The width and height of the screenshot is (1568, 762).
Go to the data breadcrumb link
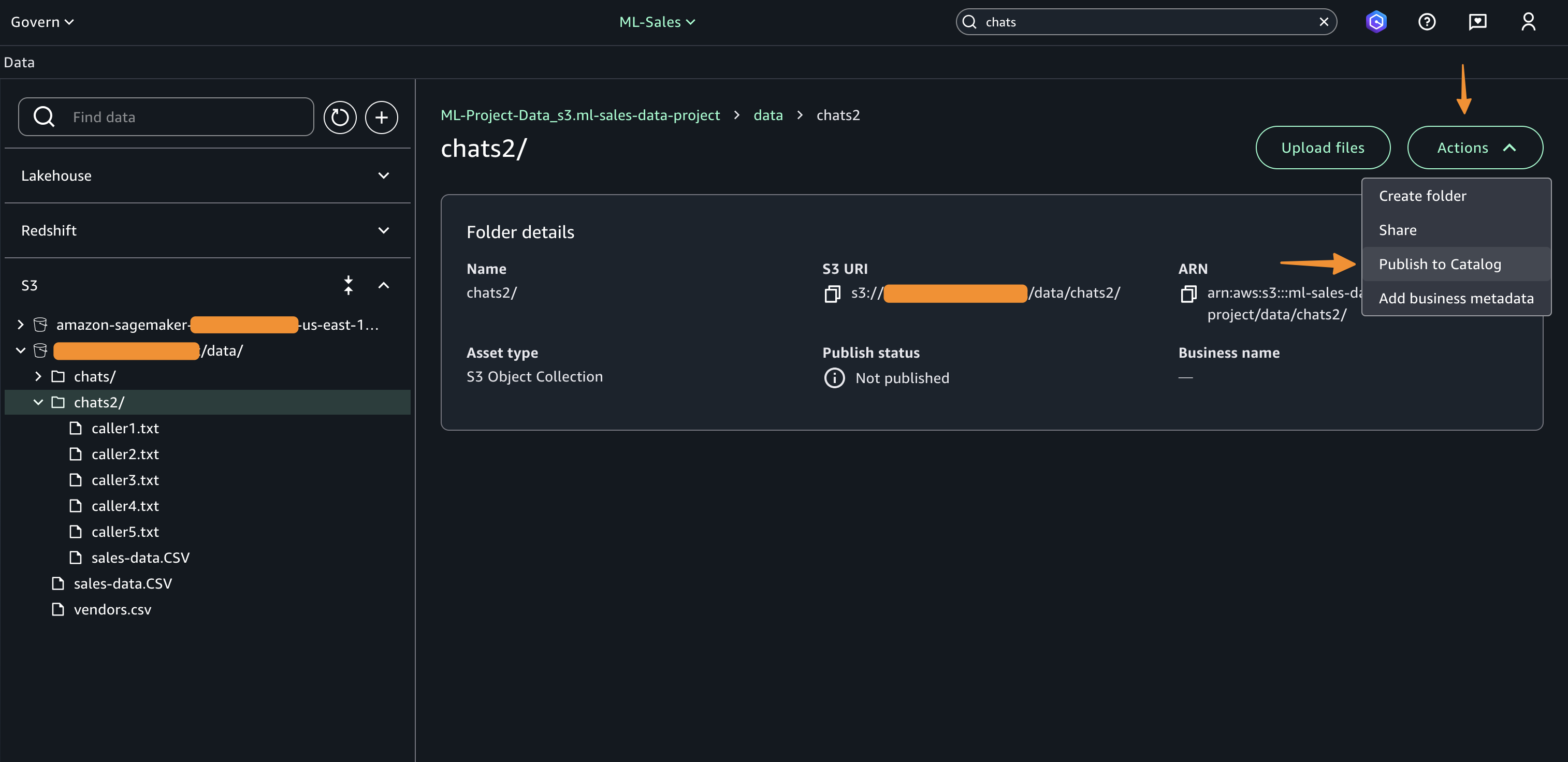coord(767,115)
